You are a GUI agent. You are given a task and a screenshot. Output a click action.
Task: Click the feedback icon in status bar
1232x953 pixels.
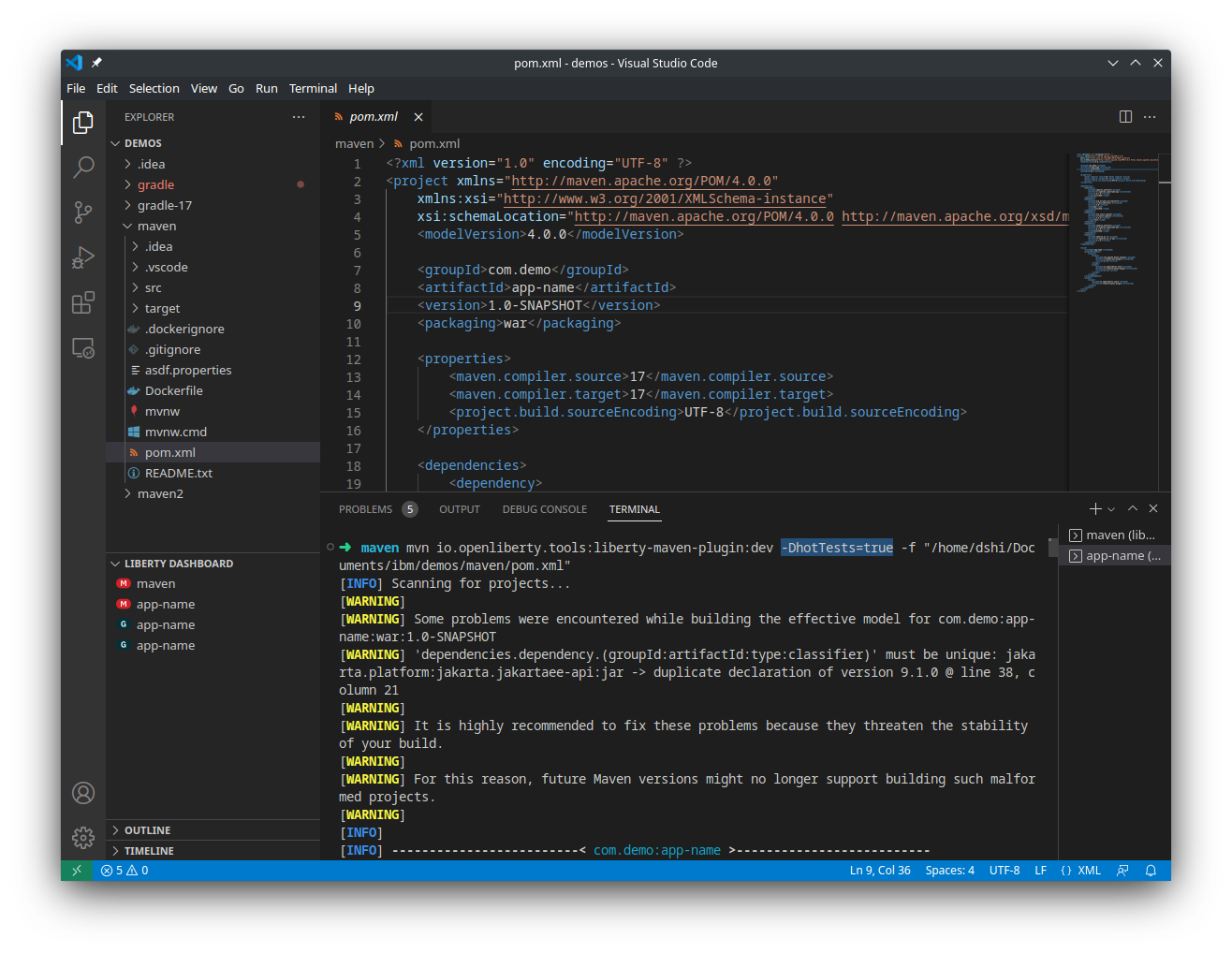(x=1122, y=871)
